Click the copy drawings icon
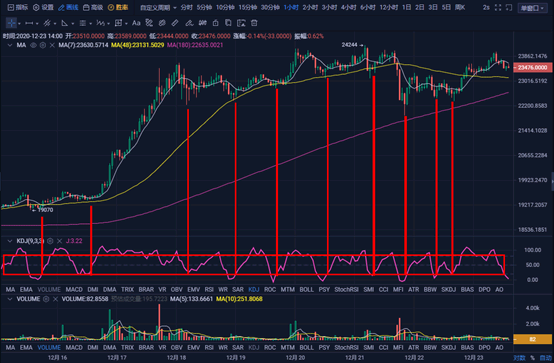This screenshot has width=554, height=363. (228, 23)
